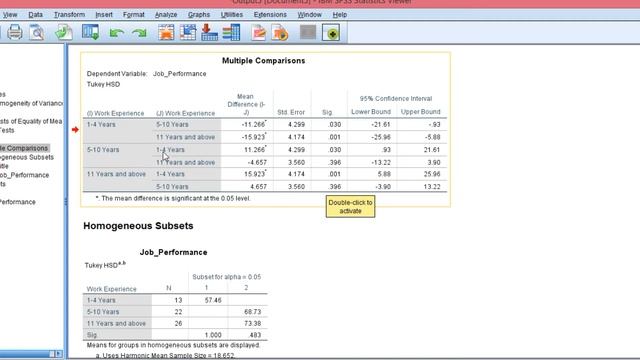This screenshot has height=360, width=640.
Task: Open the Graphs menu
Action: 199,14
